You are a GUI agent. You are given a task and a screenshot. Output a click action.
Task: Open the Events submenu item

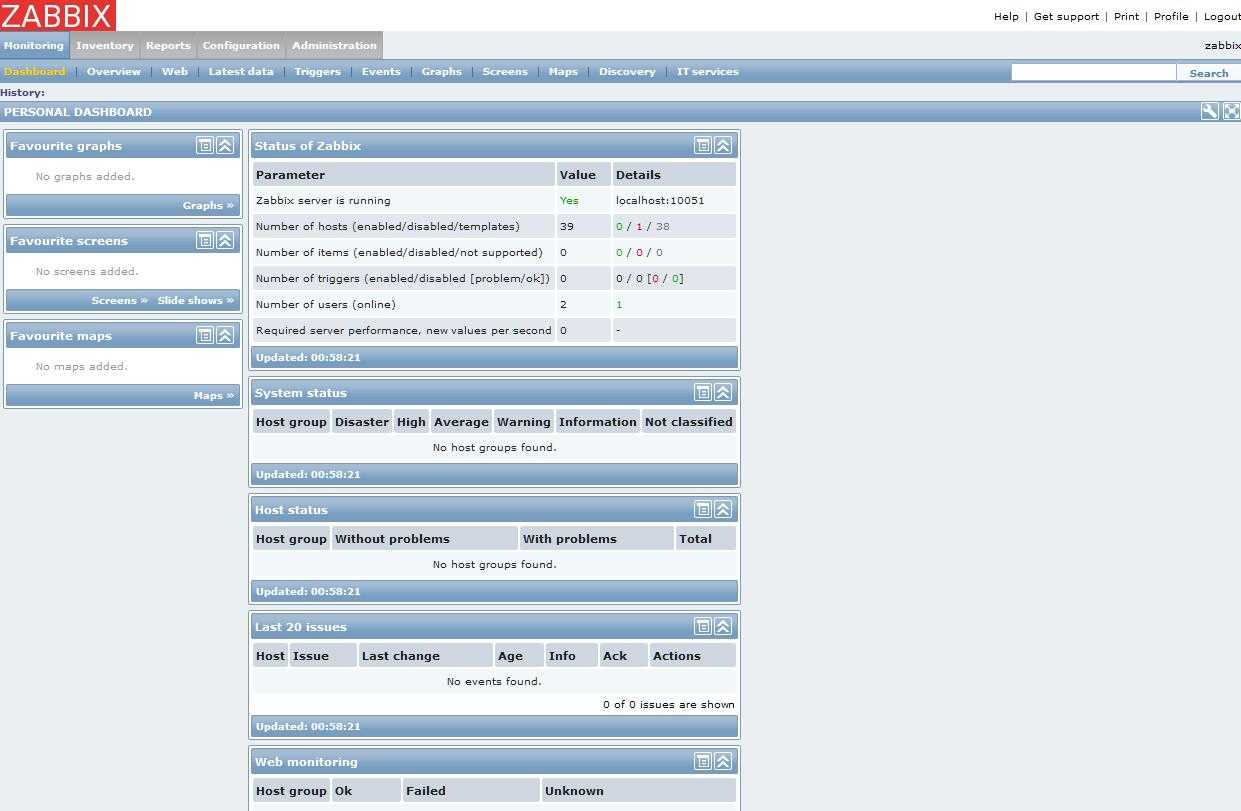(381, 71)
